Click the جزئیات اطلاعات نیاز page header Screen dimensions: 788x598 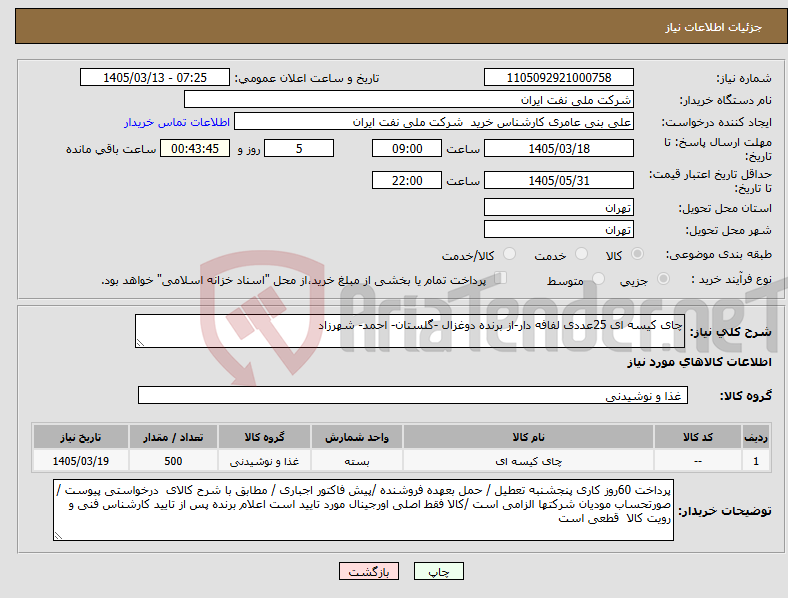[x=714, y=27]
